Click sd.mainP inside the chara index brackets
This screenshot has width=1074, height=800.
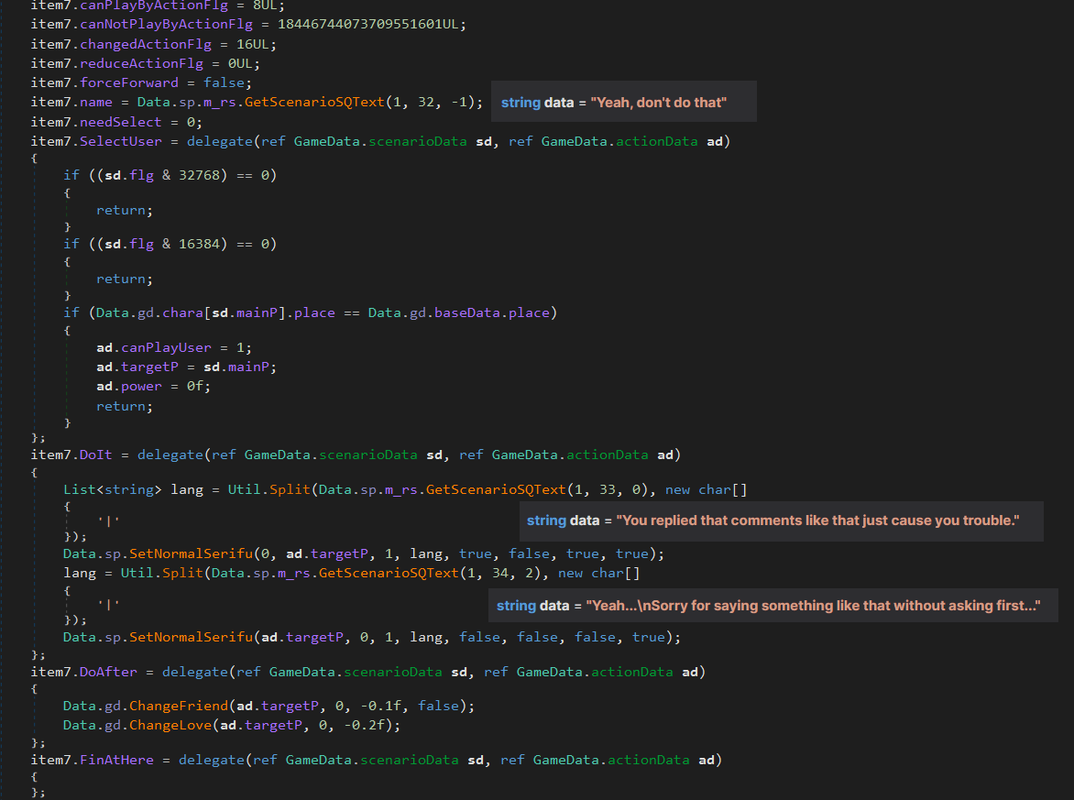pyautogui.click(x=245, y=312)
